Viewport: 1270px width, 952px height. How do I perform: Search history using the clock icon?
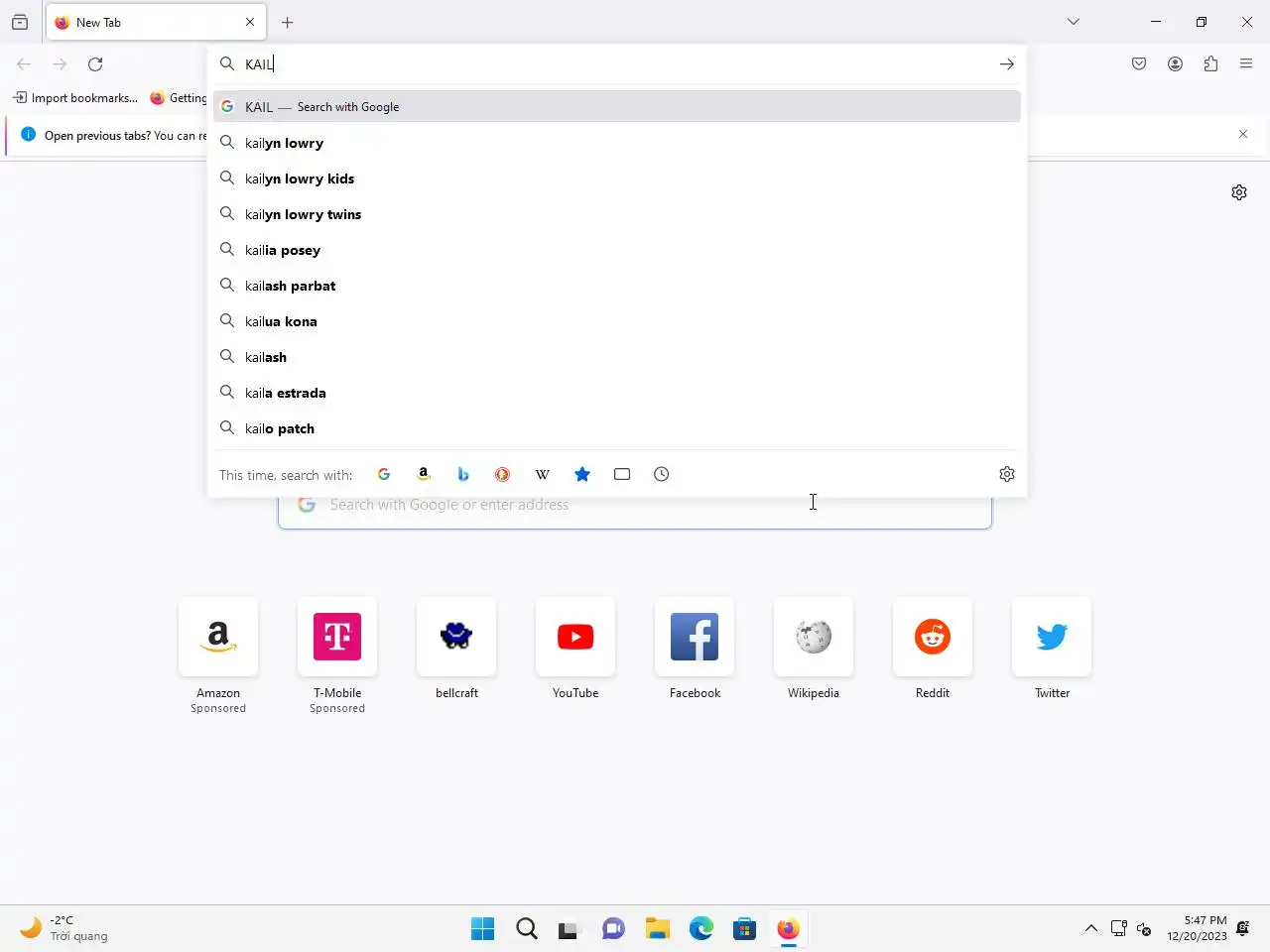(x=662, y=474)
